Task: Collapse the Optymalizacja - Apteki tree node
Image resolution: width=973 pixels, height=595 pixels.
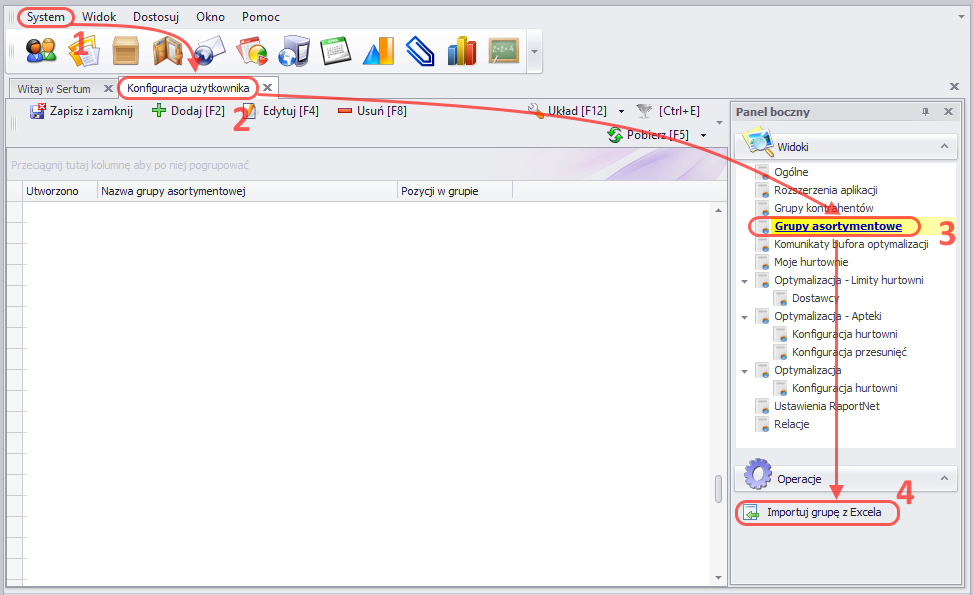Action: pyautogui.click(x=744, y=317)
